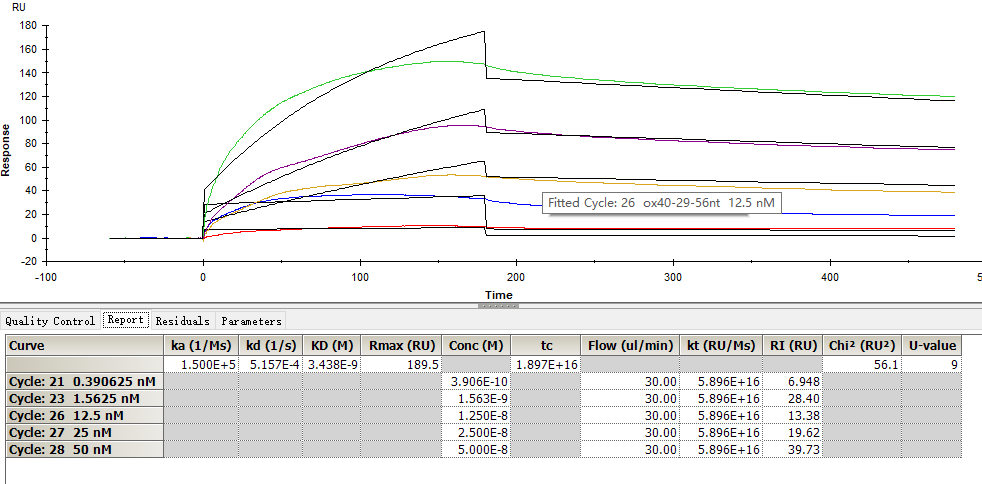Click the KD value 3.438E-9 cell
This screenshot has height=484, width=982.
tap(331, 365)
